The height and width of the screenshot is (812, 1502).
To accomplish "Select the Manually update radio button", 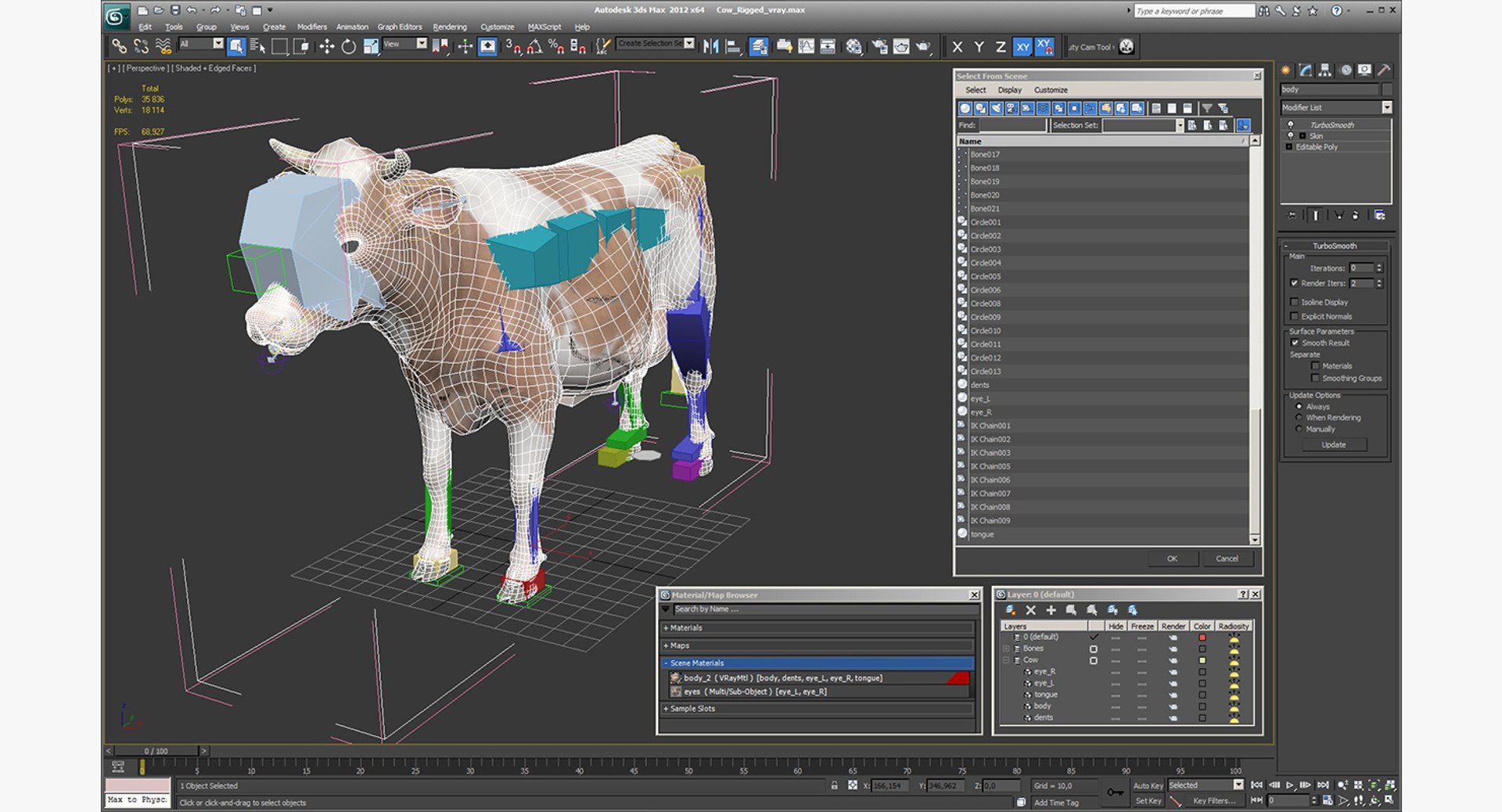I will click(x=1299, y=429).
